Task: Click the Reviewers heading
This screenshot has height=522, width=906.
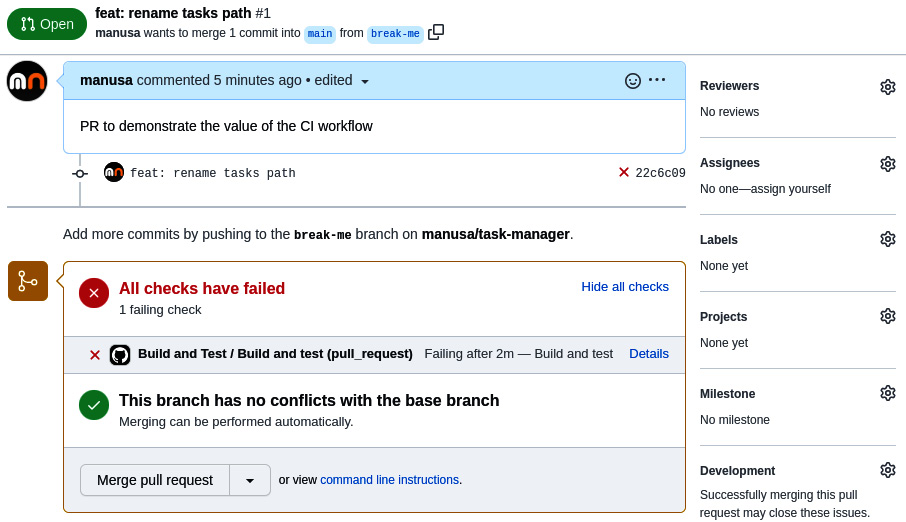Action: click(x=729, y=86)
